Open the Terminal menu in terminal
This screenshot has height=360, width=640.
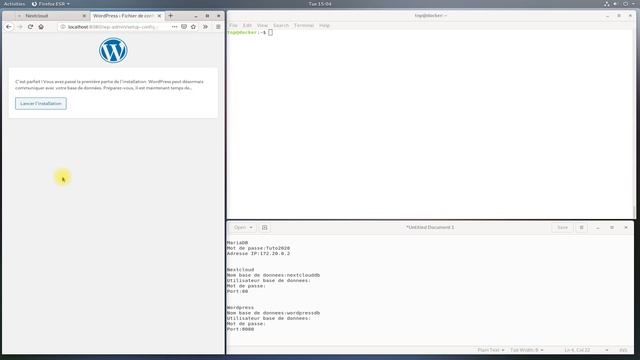pos(304,25)
